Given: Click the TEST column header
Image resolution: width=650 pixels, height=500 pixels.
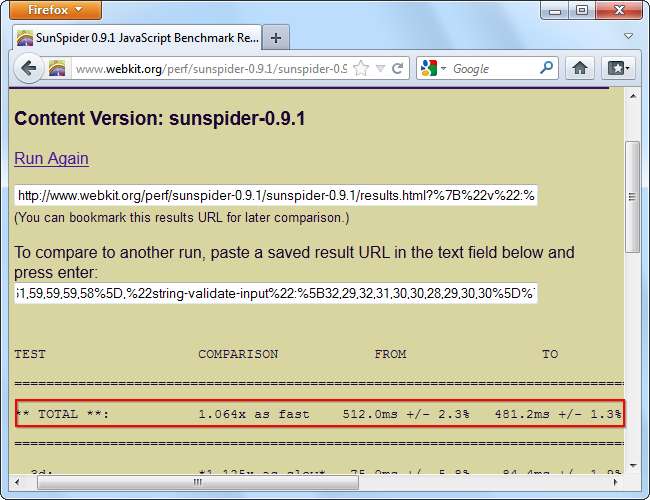Looking at the screenshot, I should click(x=30, y=354).
